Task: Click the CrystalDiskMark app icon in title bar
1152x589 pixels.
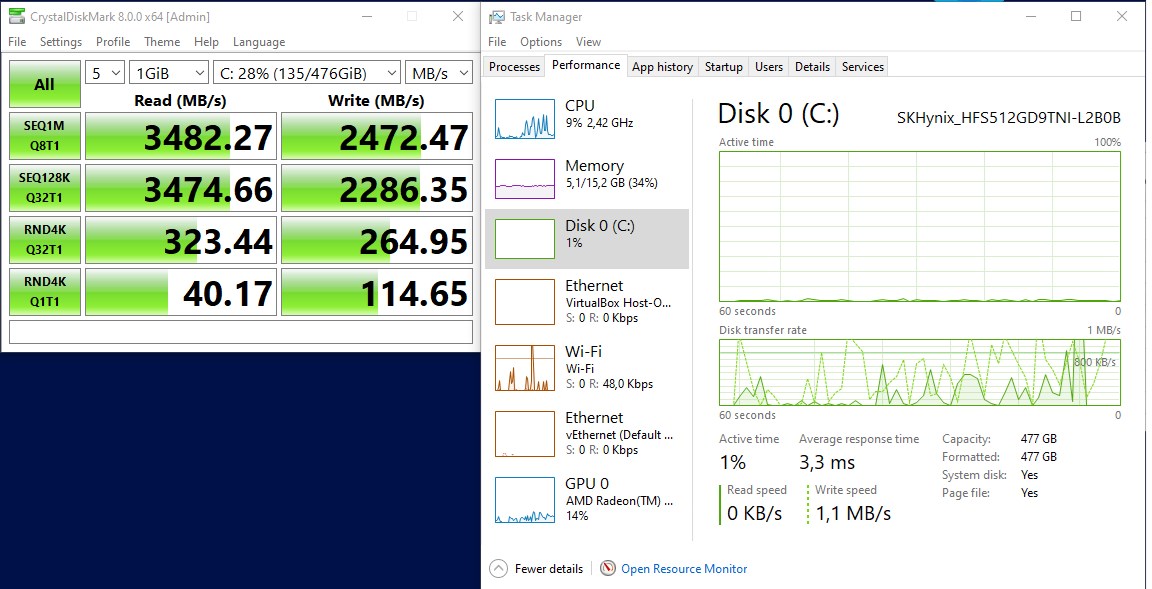Action: [16, 17]
